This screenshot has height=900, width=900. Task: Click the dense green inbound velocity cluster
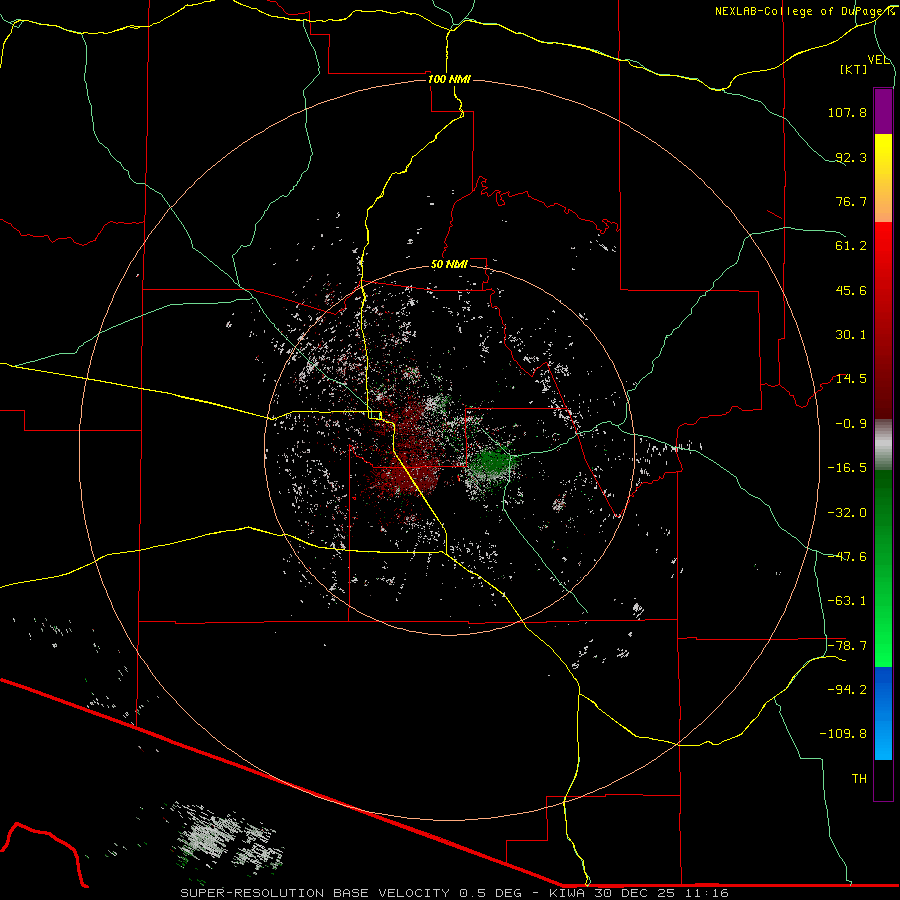click(x=489, y=464)
